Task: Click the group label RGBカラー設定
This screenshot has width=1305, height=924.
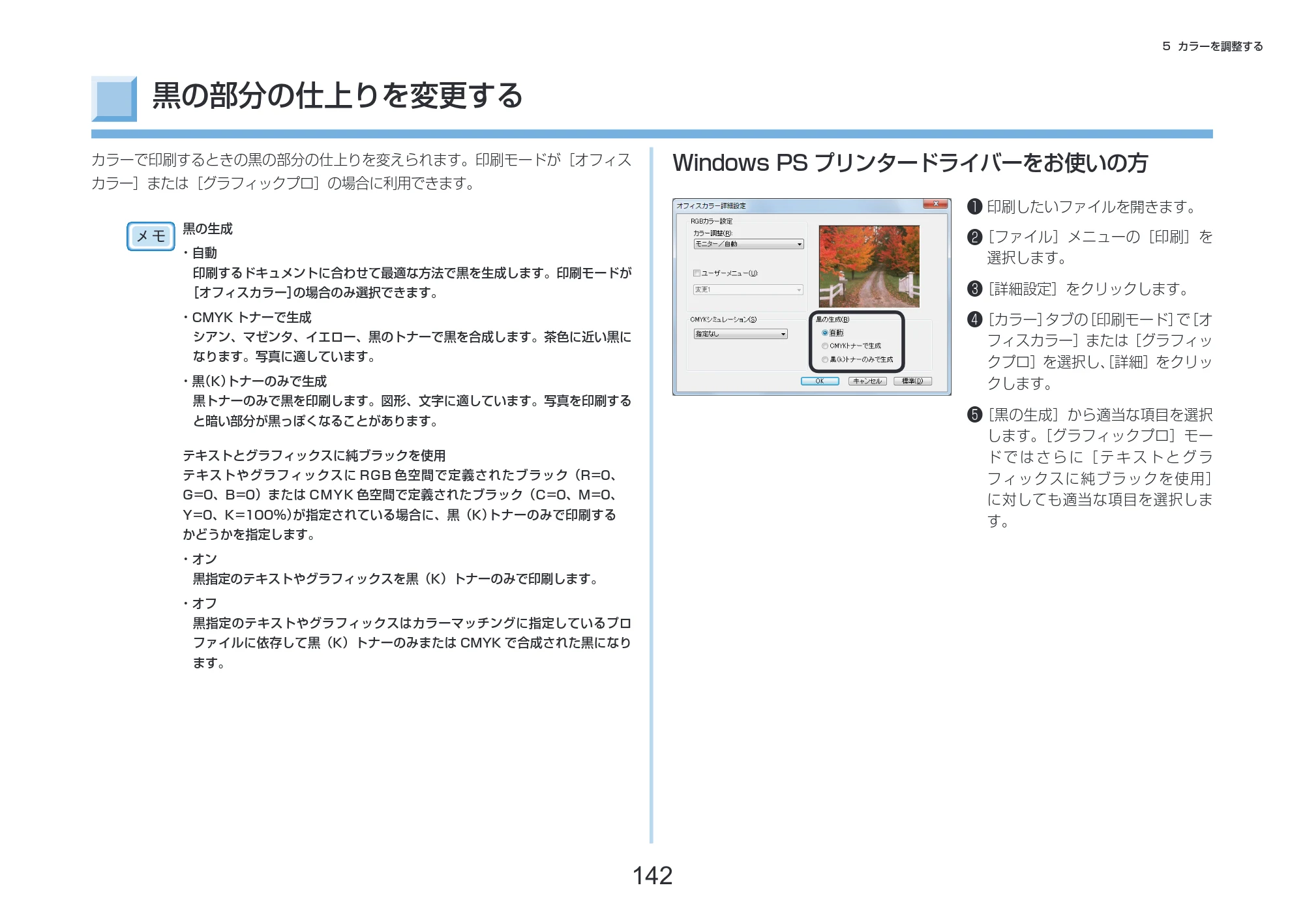Action: (712, 221)
